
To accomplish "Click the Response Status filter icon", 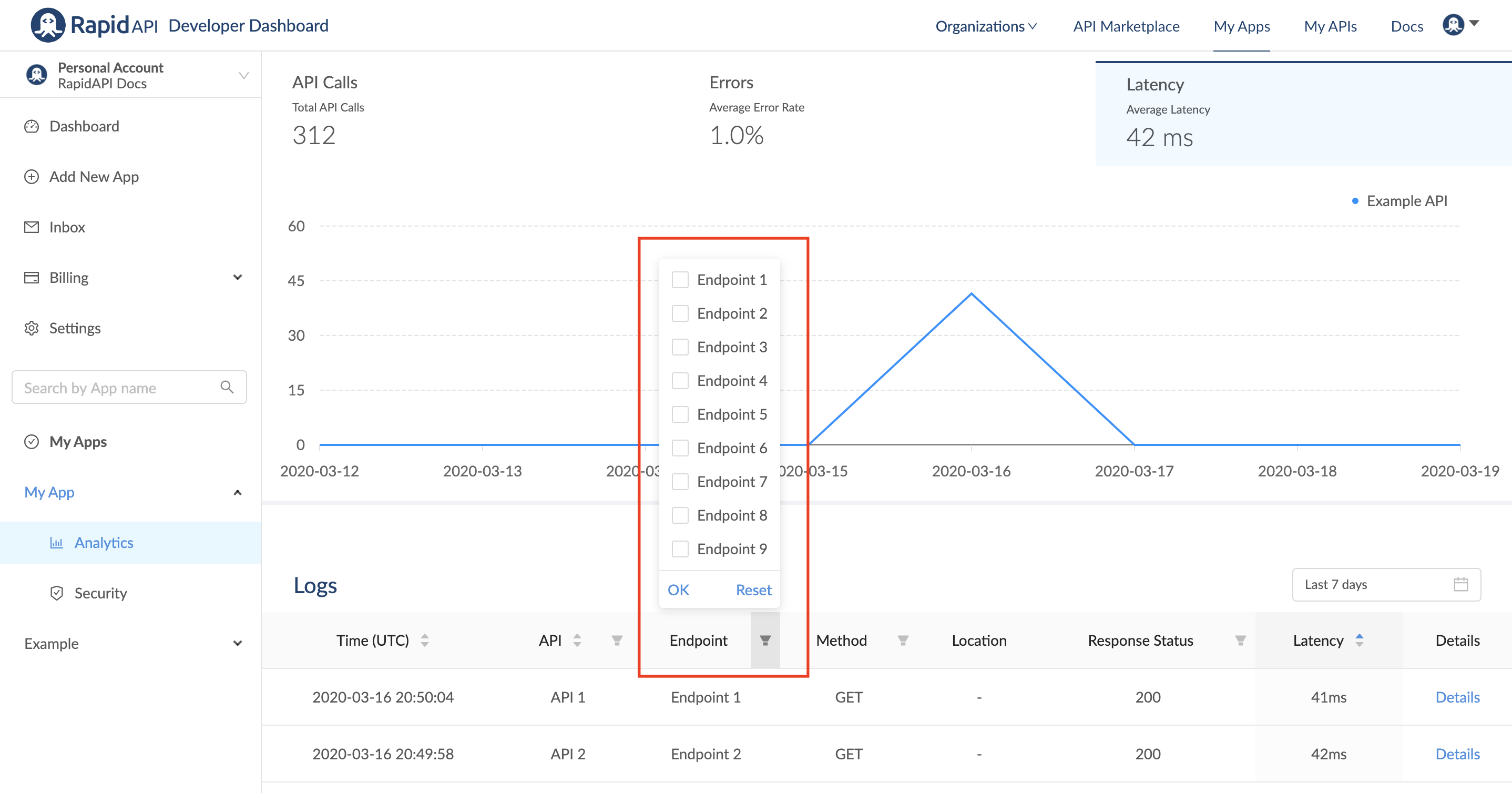I will tap(1240, 640).
